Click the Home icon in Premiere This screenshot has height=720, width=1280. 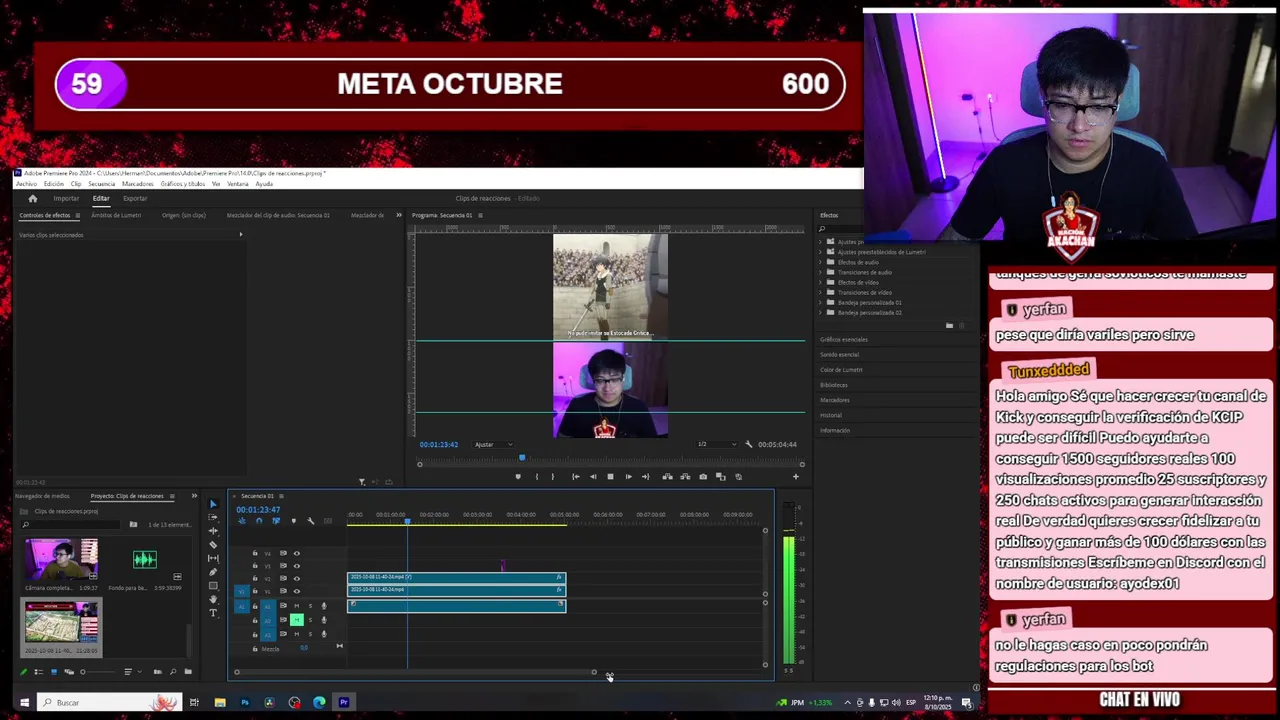32,198
